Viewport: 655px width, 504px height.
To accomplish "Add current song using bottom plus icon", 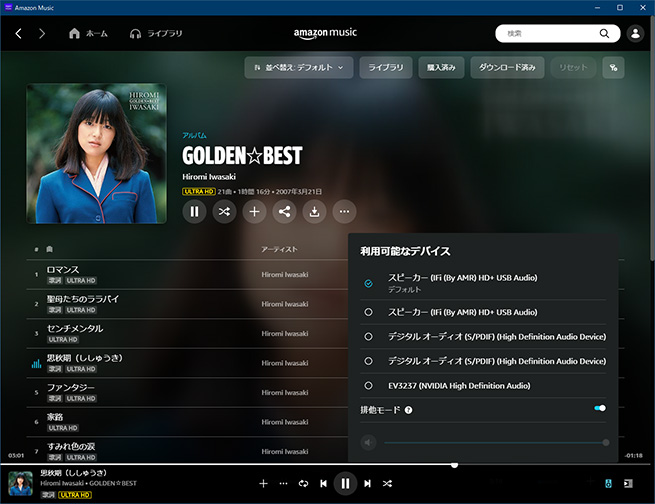I will [263, 484].
